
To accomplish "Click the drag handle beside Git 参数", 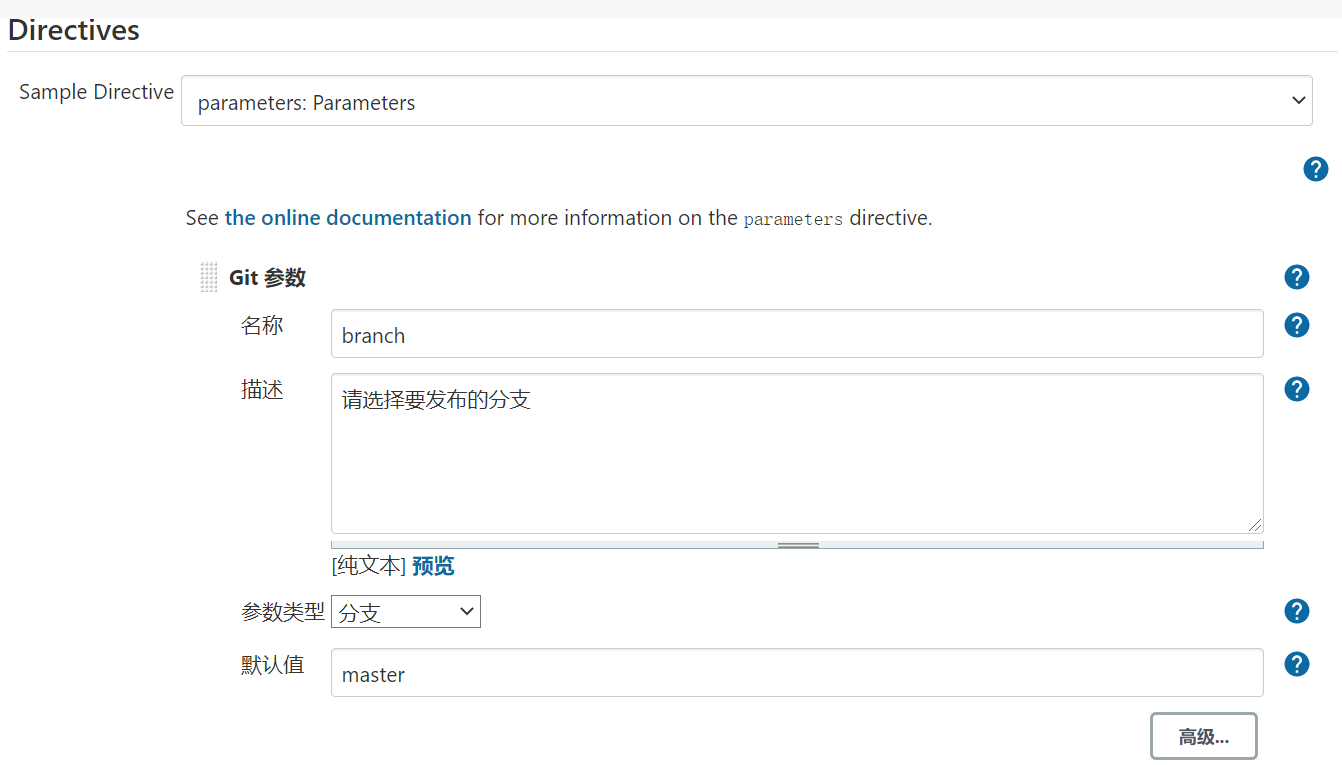I will (x=208, y=277).
